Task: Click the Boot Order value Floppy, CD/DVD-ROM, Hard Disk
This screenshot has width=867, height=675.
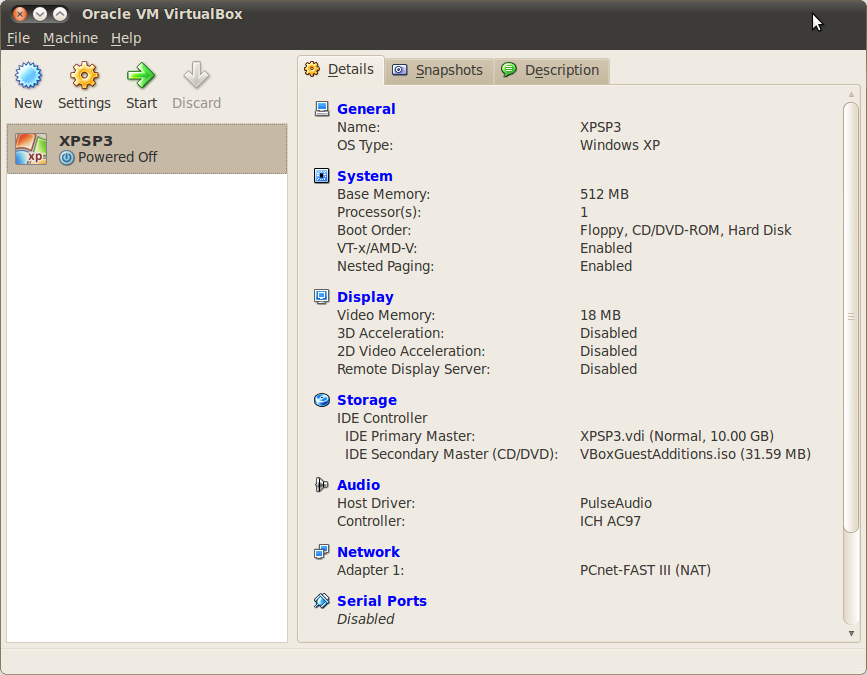Action: tap(686, 230)
